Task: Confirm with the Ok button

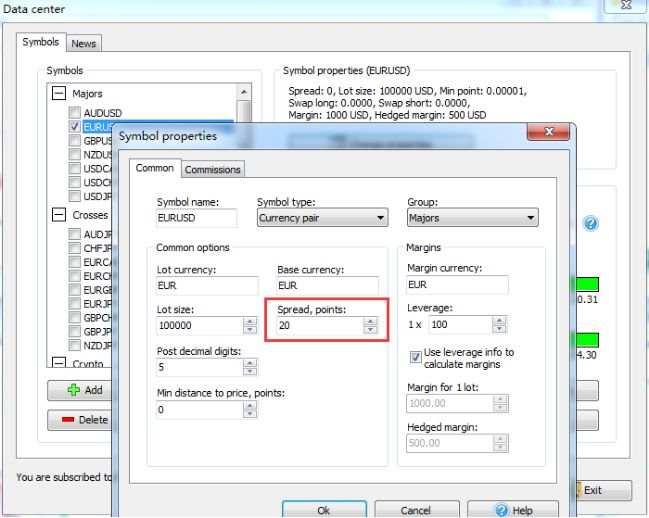Action: point(324,510)
